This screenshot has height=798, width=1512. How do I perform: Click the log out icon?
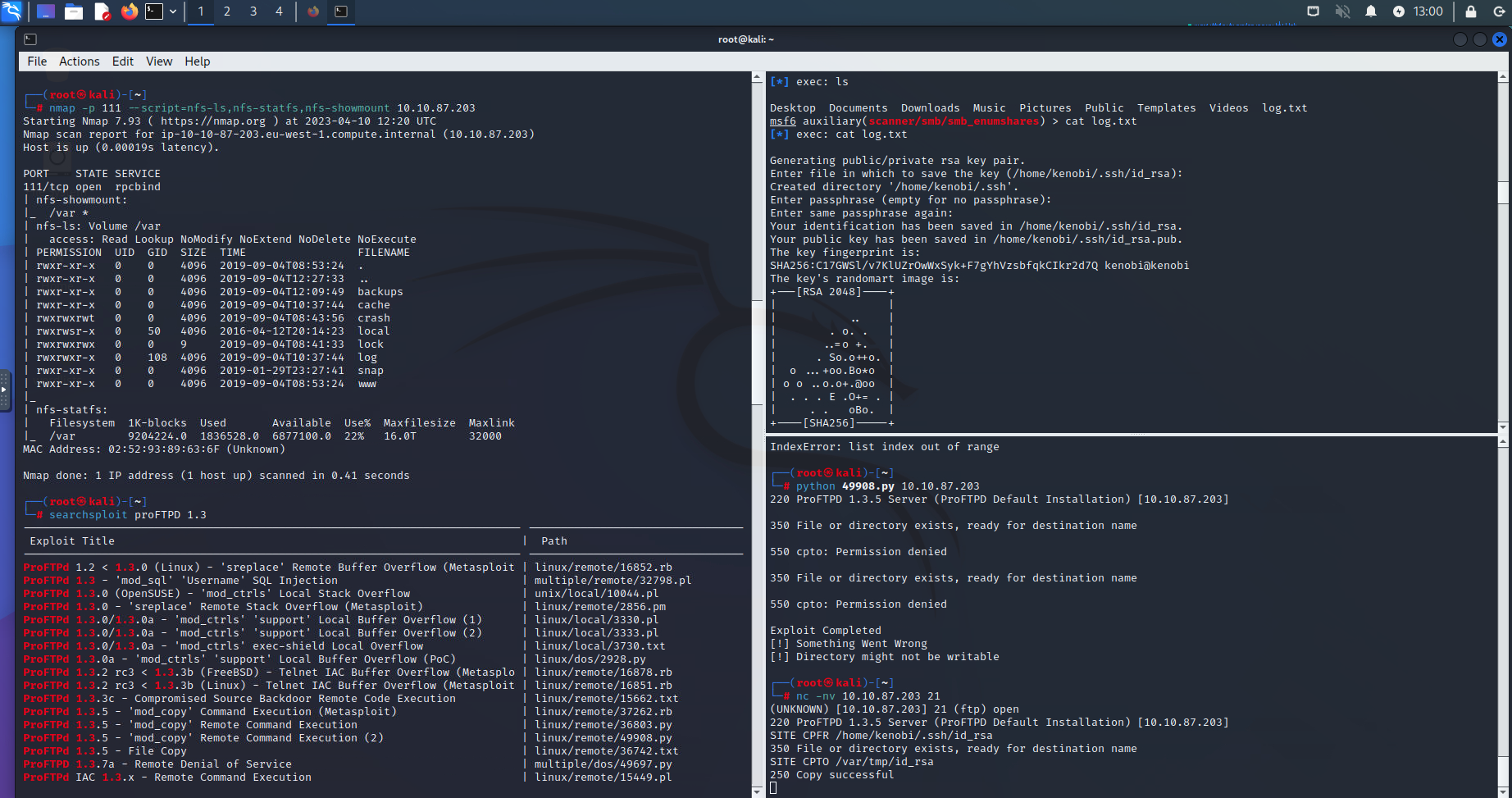(1500, 11)
